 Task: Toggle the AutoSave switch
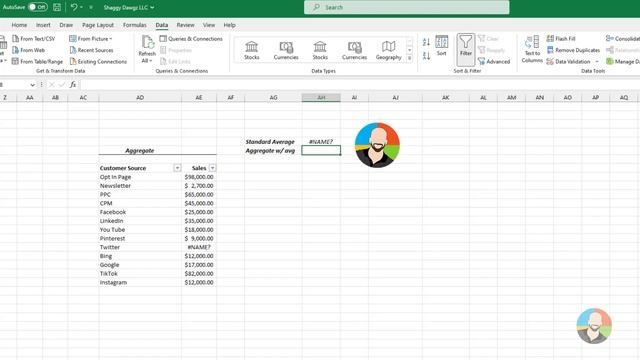coord(38,7)
